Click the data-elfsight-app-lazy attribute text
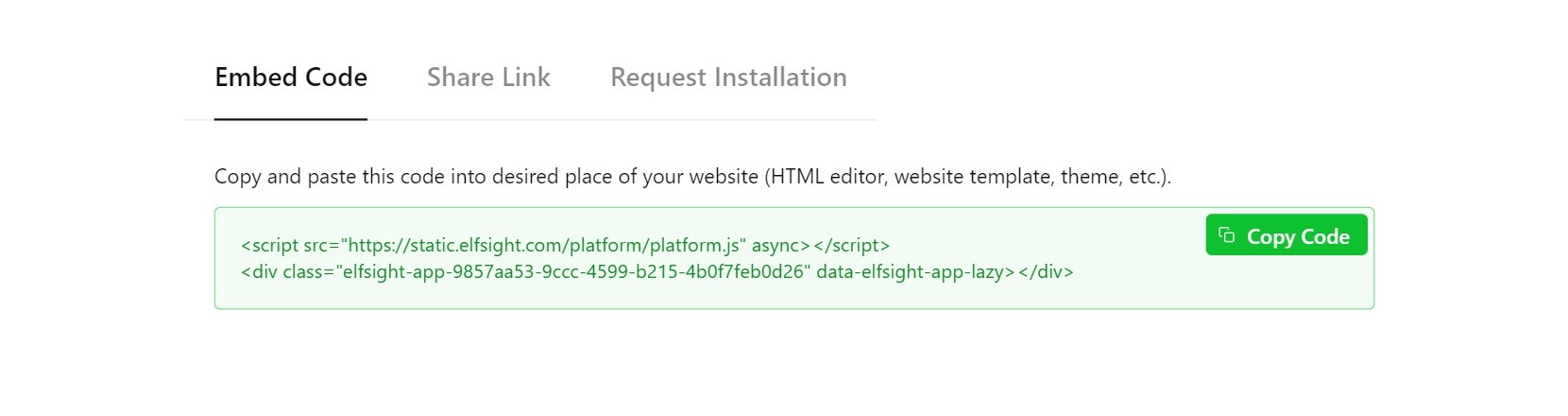Viewport: 1568px width, 416px height. 910,272
